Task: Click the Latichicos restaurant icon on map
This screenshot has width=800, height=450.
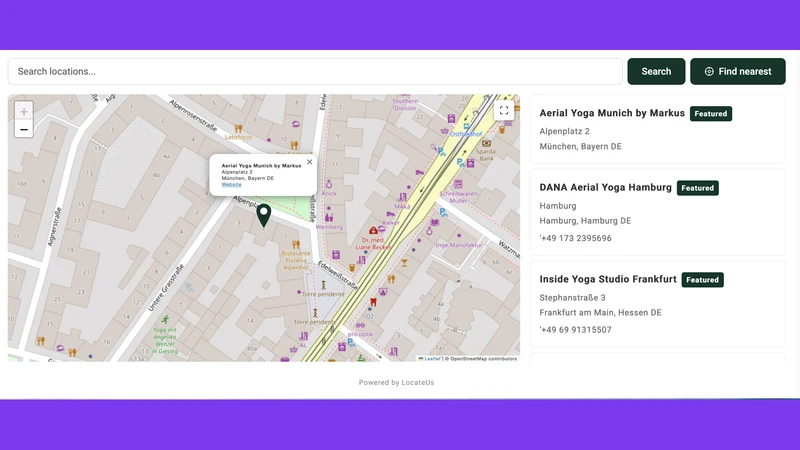Action: coord(238,129)
